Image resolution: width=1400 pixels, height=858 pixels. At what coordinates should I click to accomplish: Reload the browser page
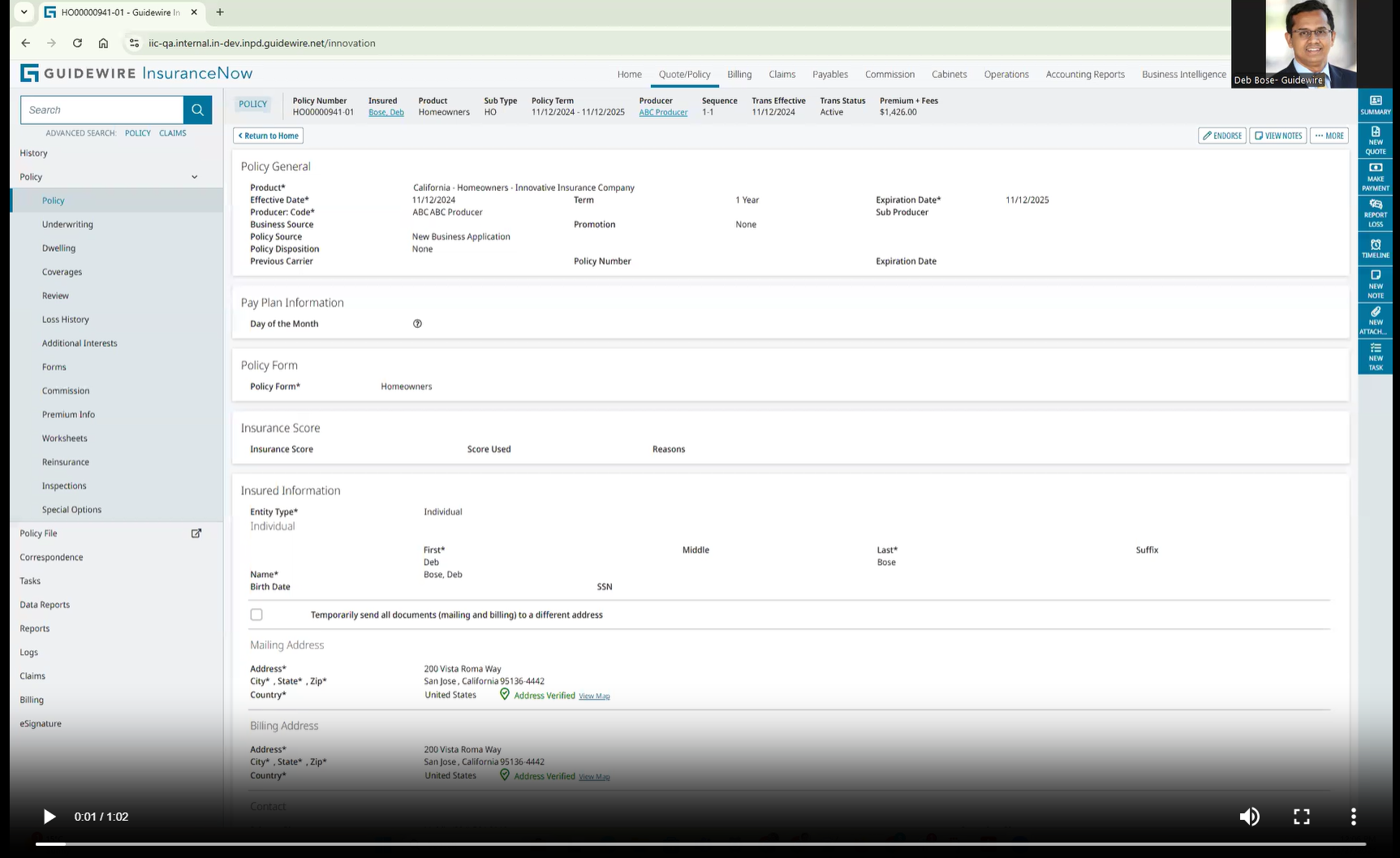(x=77, y=43)
